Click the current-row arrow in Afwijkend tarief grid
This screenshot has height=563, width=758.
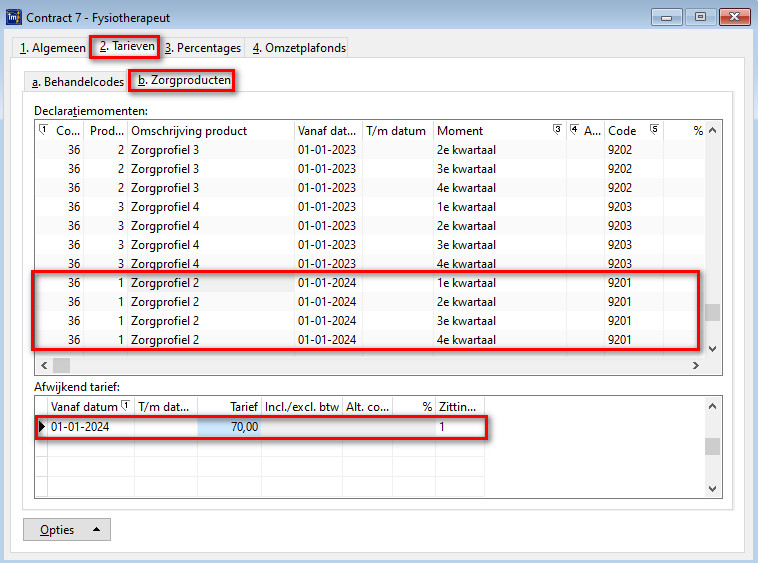(x=42, y=427)
